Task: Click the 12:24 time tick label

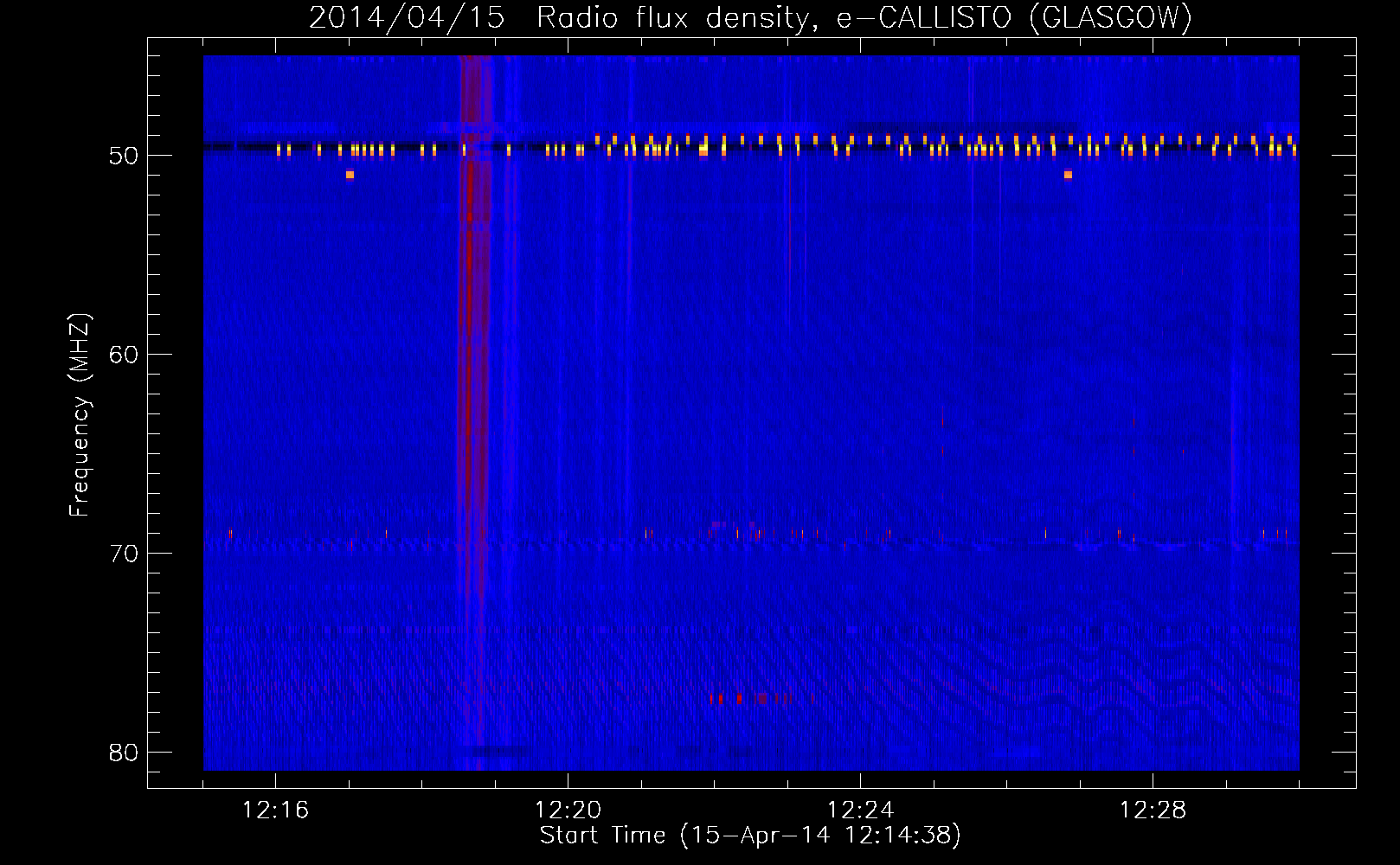Action: point(860,811)
